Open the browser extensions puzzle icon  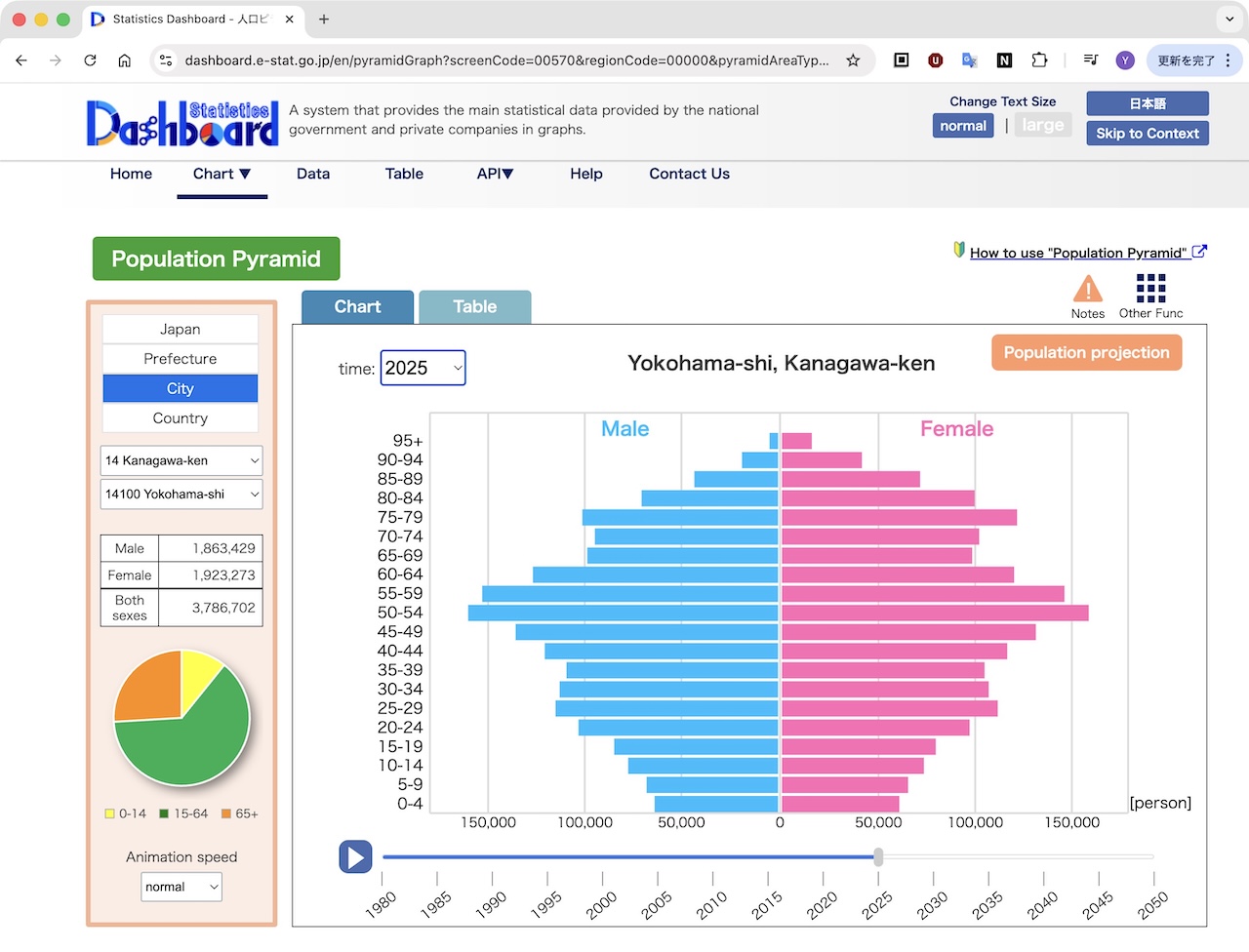[x=1039, y=60]
